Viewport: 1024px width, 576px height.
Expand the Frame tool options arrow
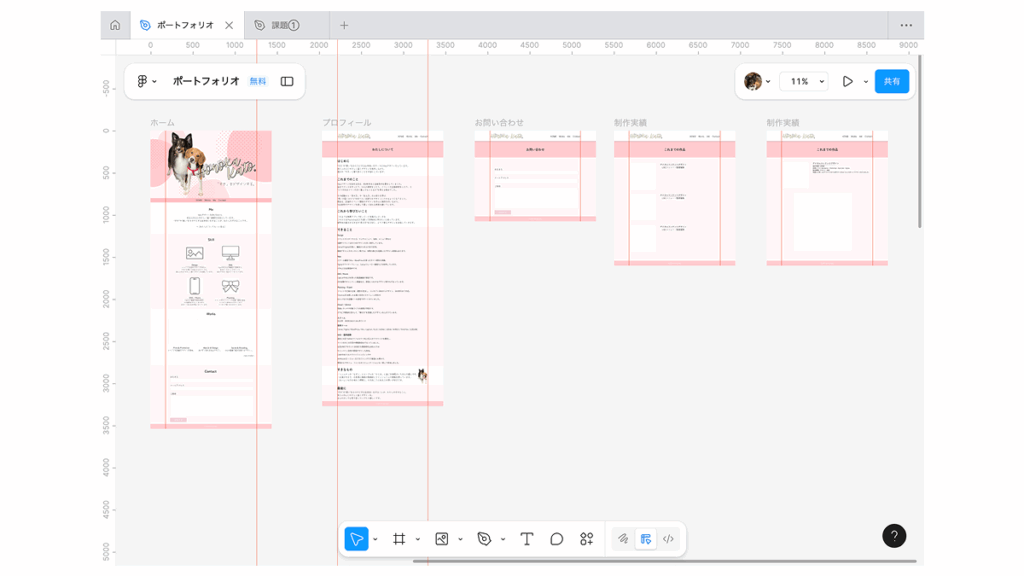pyautogui.click(x=418, y=540)
